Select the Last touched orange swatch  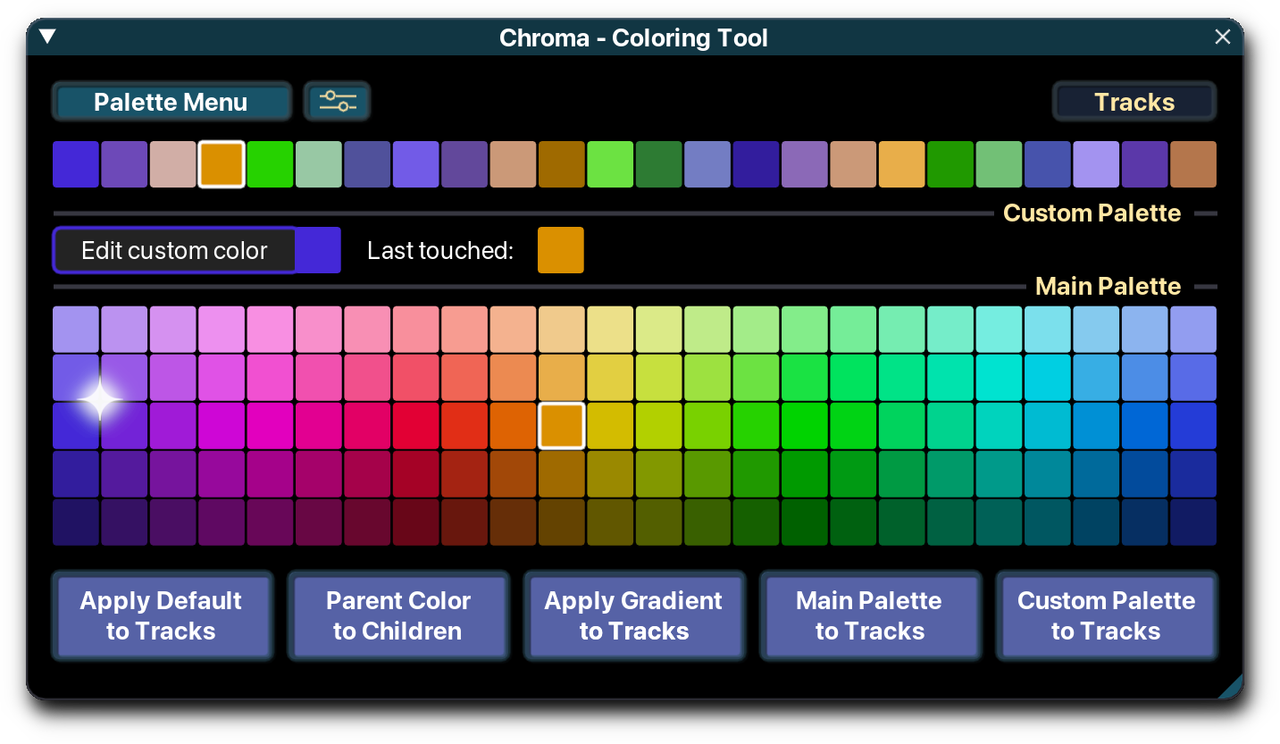(x=560, y=250)
